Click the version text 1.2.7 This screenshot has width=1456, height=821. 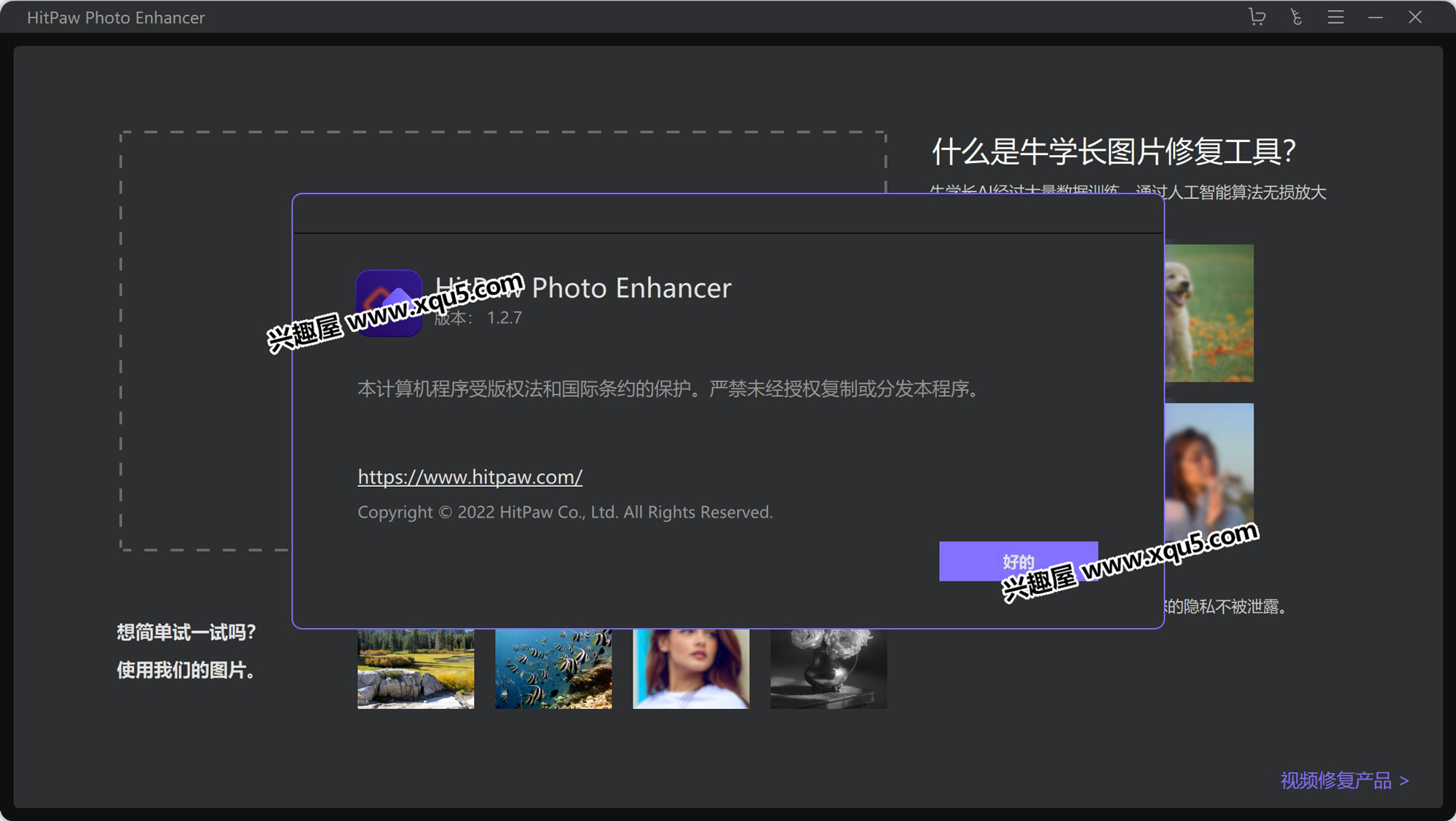pyautogui.click(x=505, y=318)
